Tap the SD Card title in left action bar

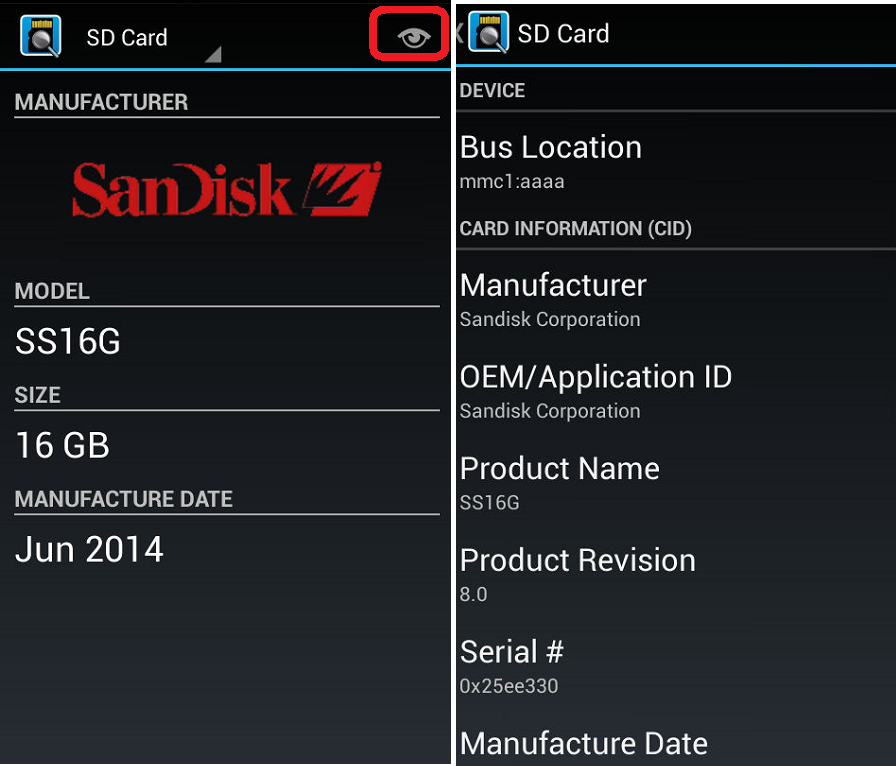(x=126, y=37)
